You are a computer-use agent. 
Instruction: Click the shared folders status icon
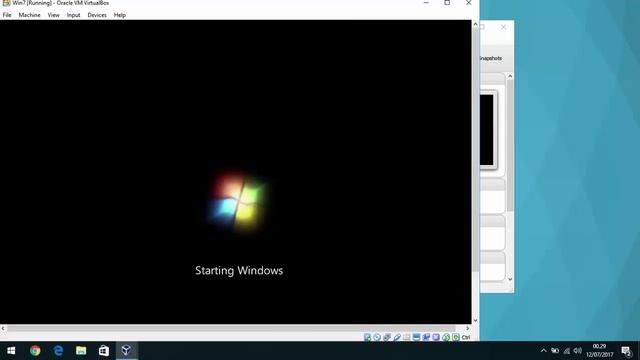click(x=407, y=337)
